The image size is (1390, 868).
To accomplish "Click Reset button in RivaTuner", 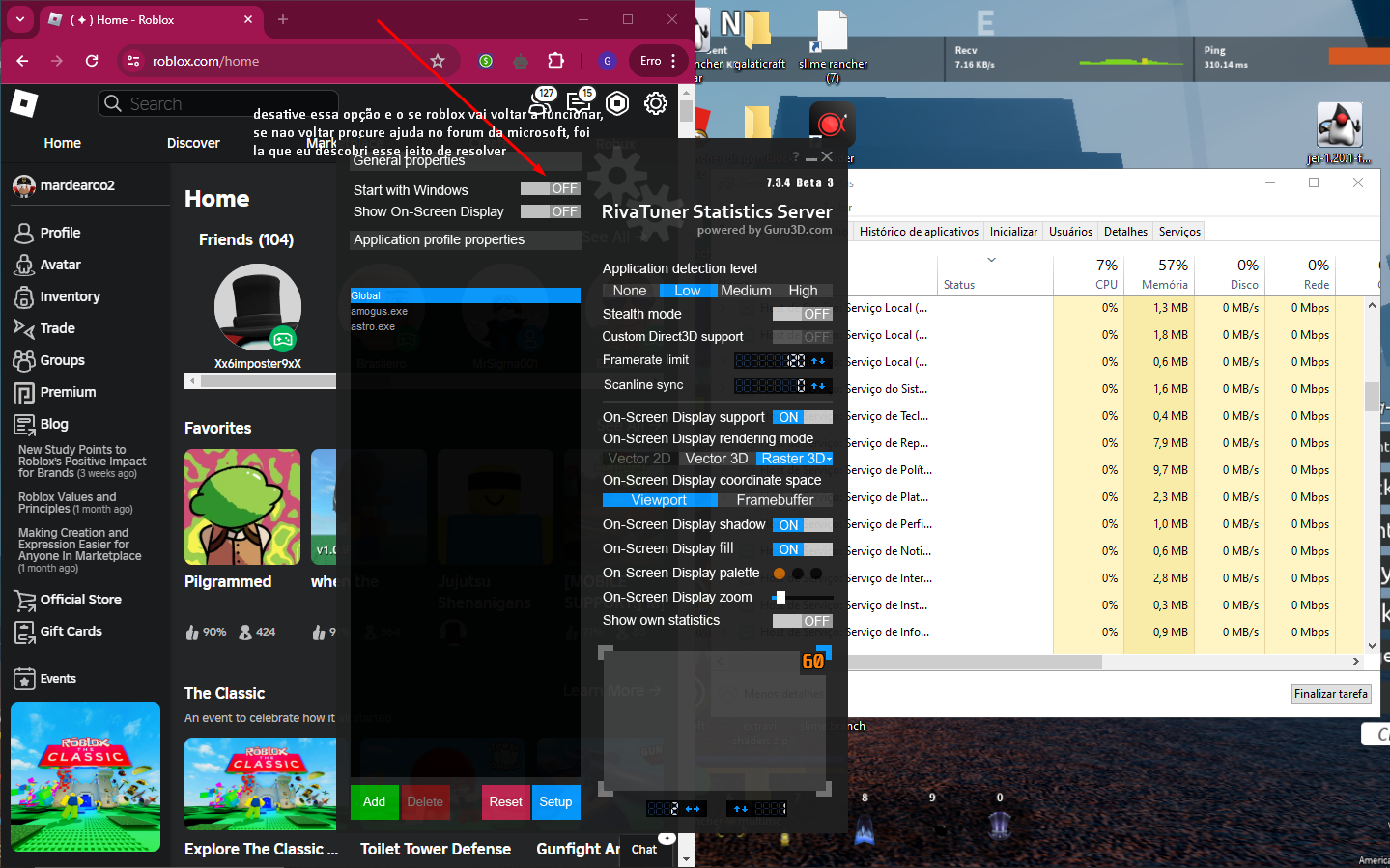I will (505, 801).
